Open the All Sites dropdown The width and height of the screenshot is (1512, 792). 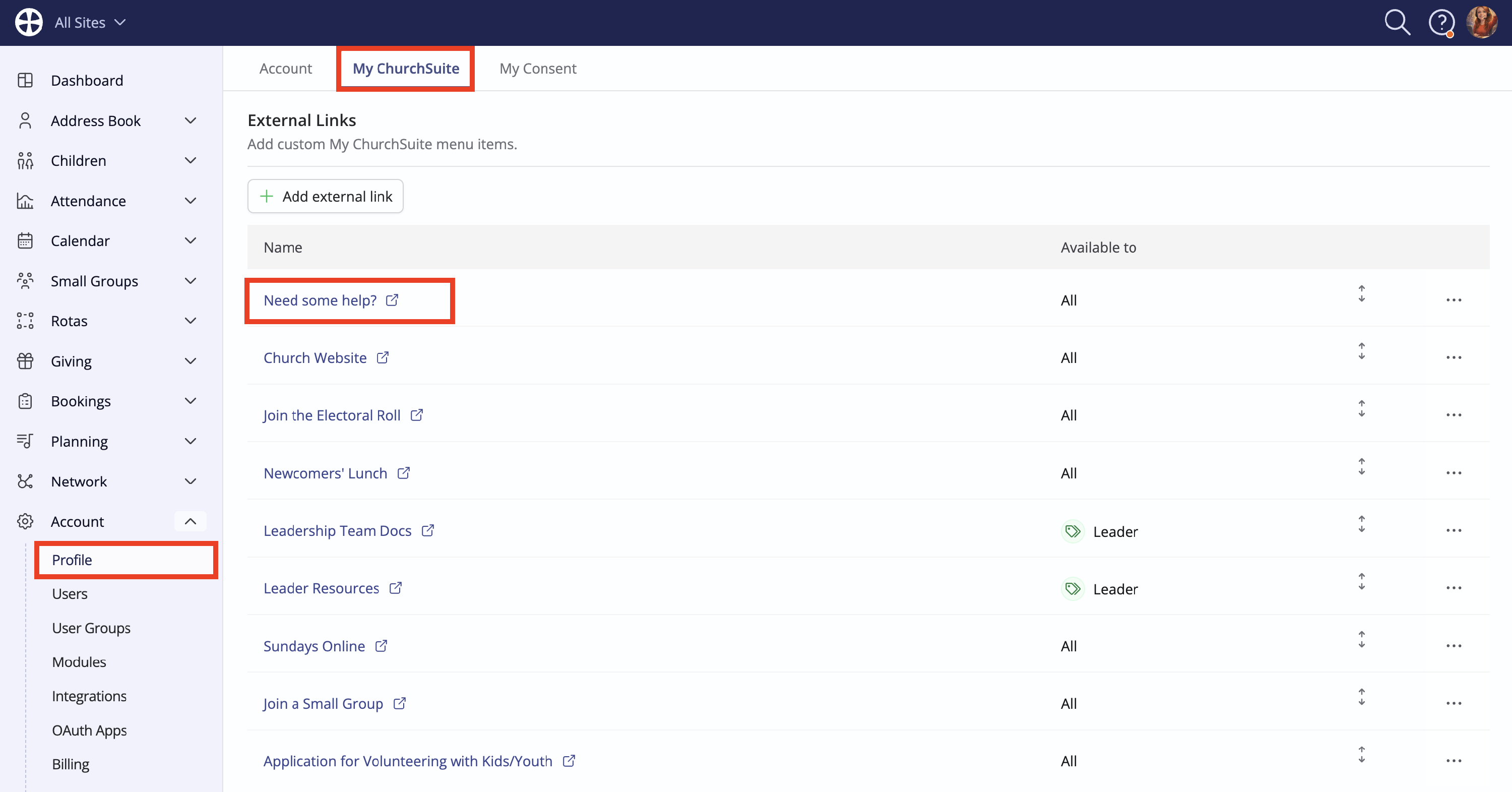click(x=90, y=22)
